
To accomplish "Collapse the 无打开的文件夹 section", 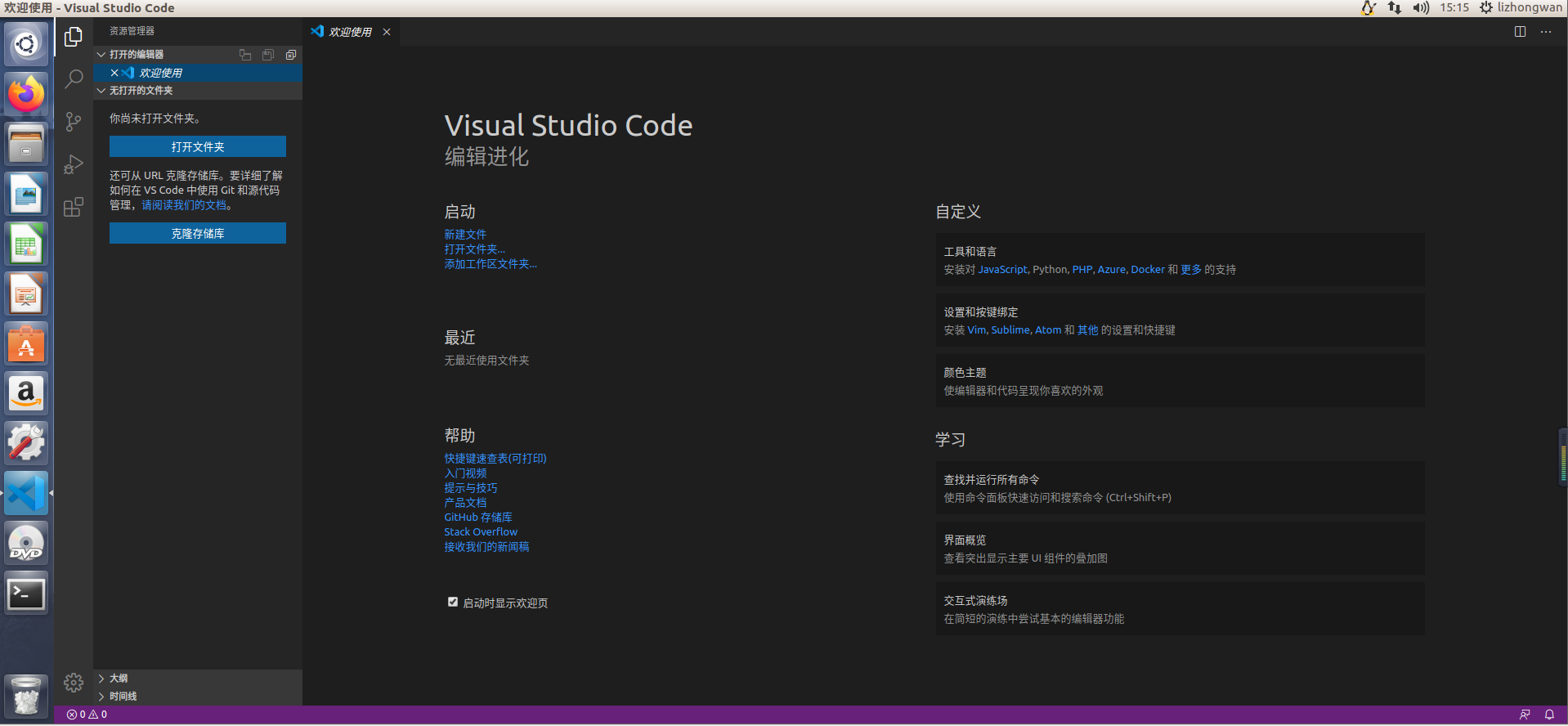I will pyautogui.click(x=101, y=91).
